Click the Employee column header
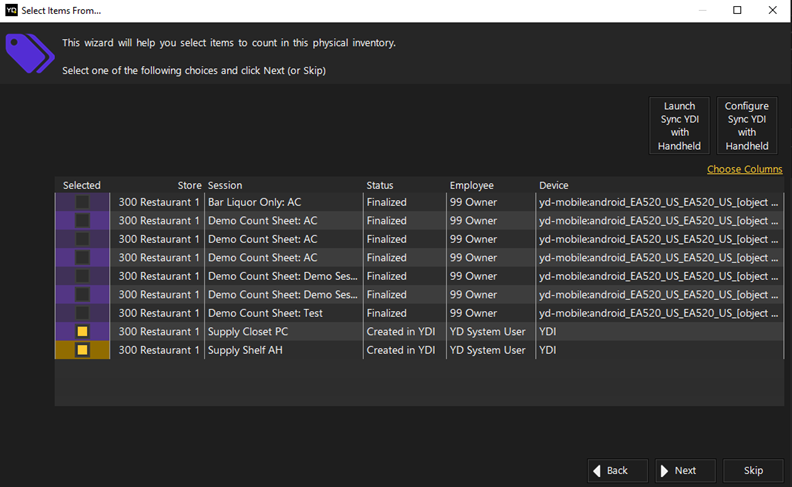 click(472, 185)
